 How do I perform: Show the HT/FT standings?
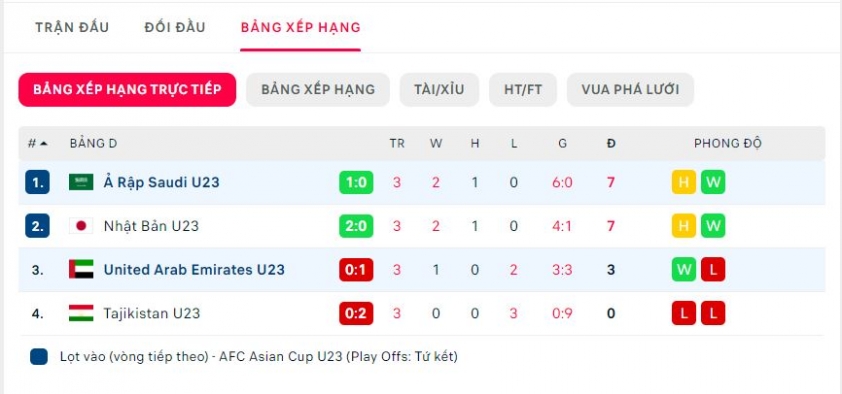pos(523,90)
